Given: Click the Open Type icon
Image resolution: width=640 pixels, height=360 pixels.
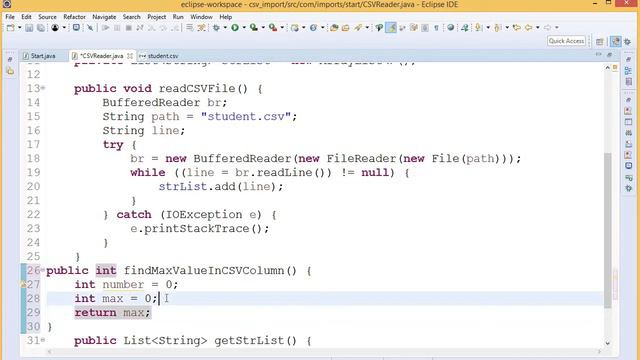Looking at the screenshot, I should 334,27.
